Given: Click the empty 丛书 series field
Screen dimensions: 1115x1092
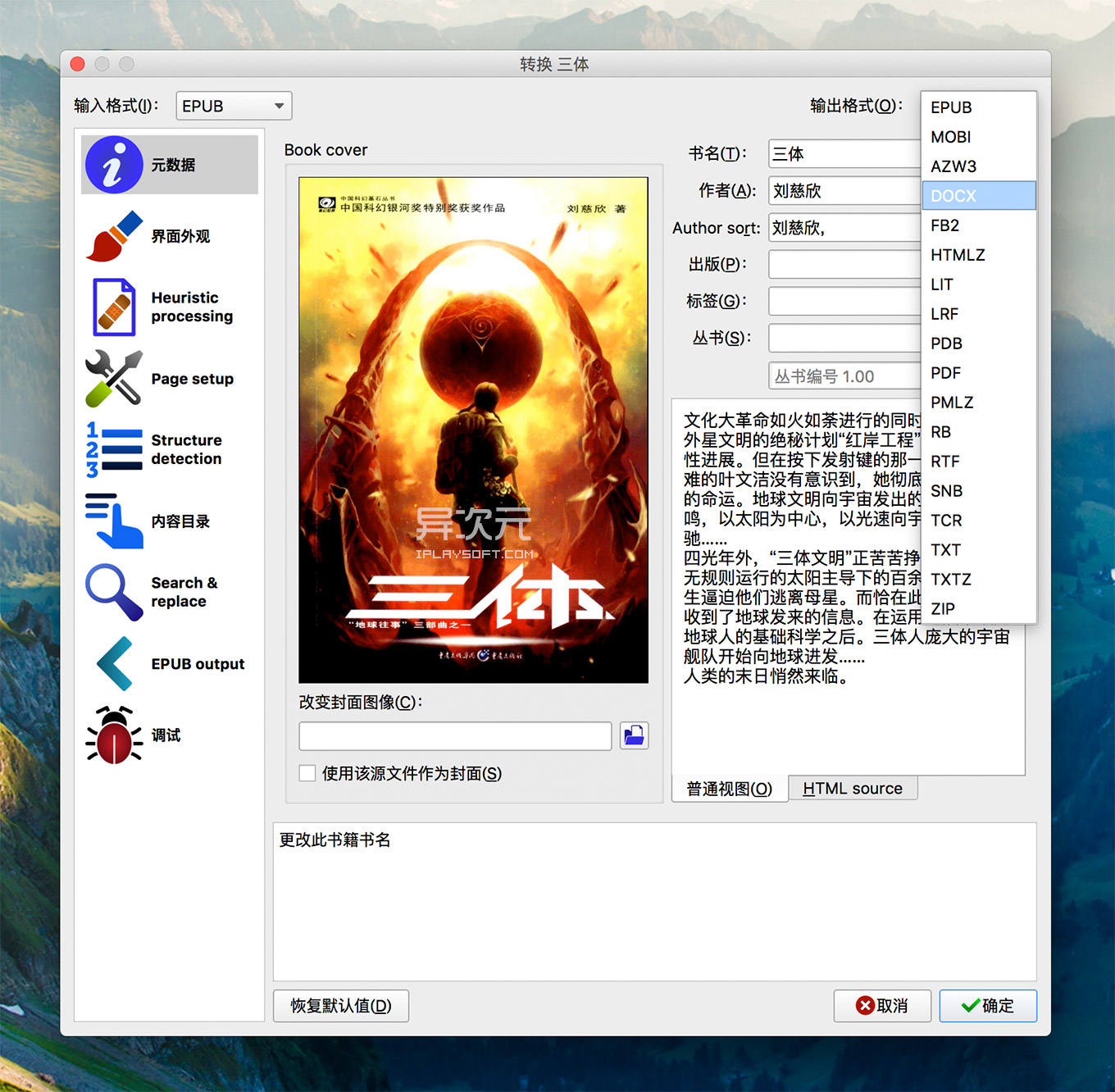Looking at the screenshot, I should click(844, 338).
